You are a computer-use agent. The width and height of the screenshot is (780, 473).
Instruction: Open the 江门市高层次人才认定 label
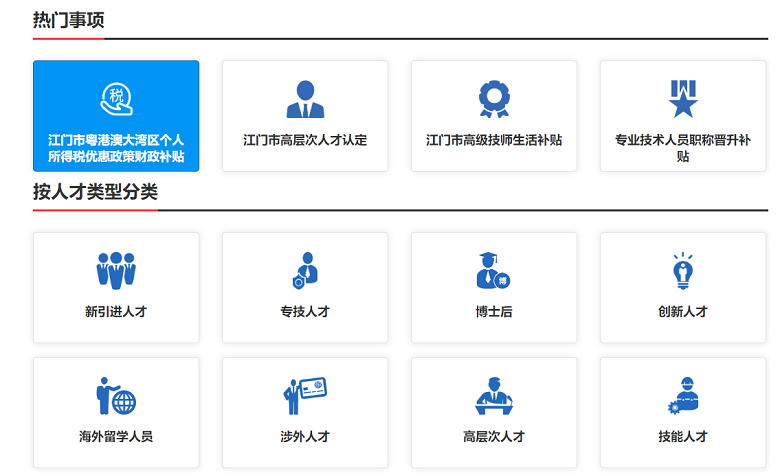[305, 140]
